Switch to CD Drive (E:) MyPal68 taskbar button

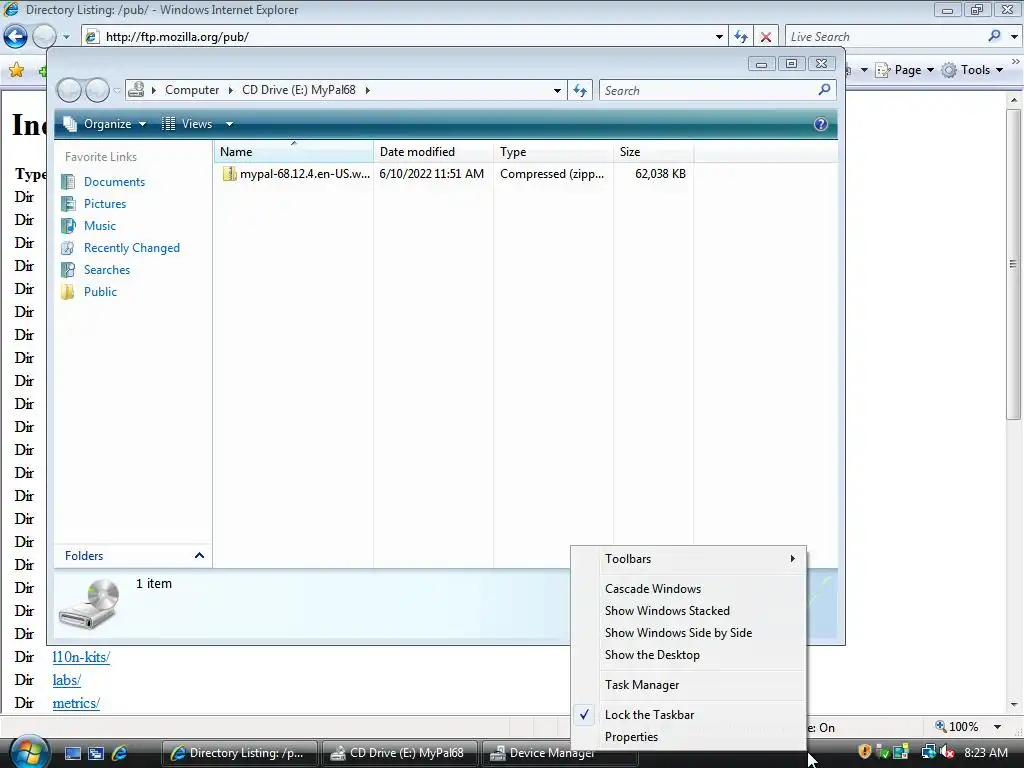[x=400, y=753]
